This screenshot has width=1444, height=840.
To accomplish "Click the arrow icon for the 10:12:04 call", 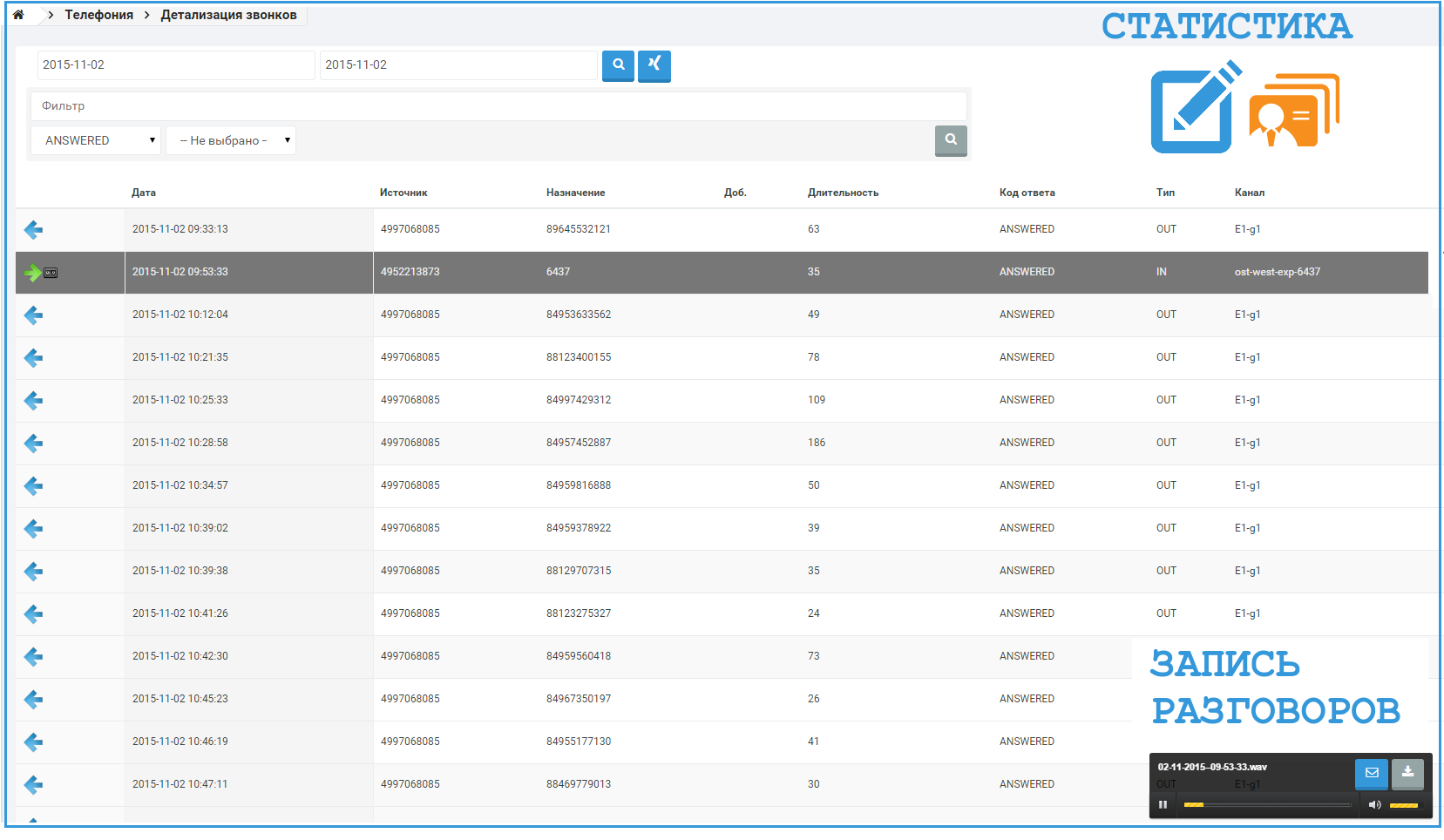I will [33, 315].
